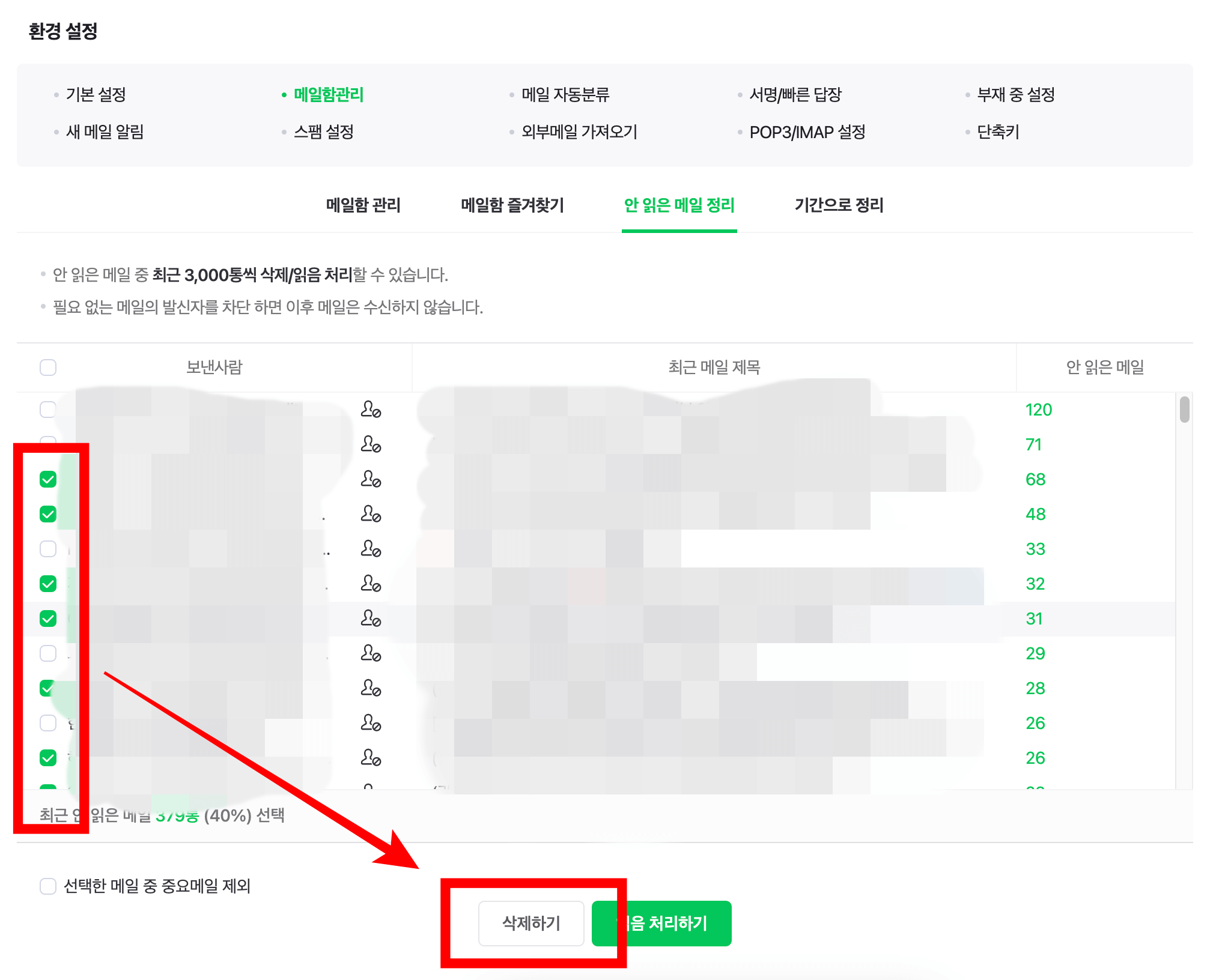Block sender icon in the 31-unread row
Viewport: 1228px width, 980px height.
371,619
